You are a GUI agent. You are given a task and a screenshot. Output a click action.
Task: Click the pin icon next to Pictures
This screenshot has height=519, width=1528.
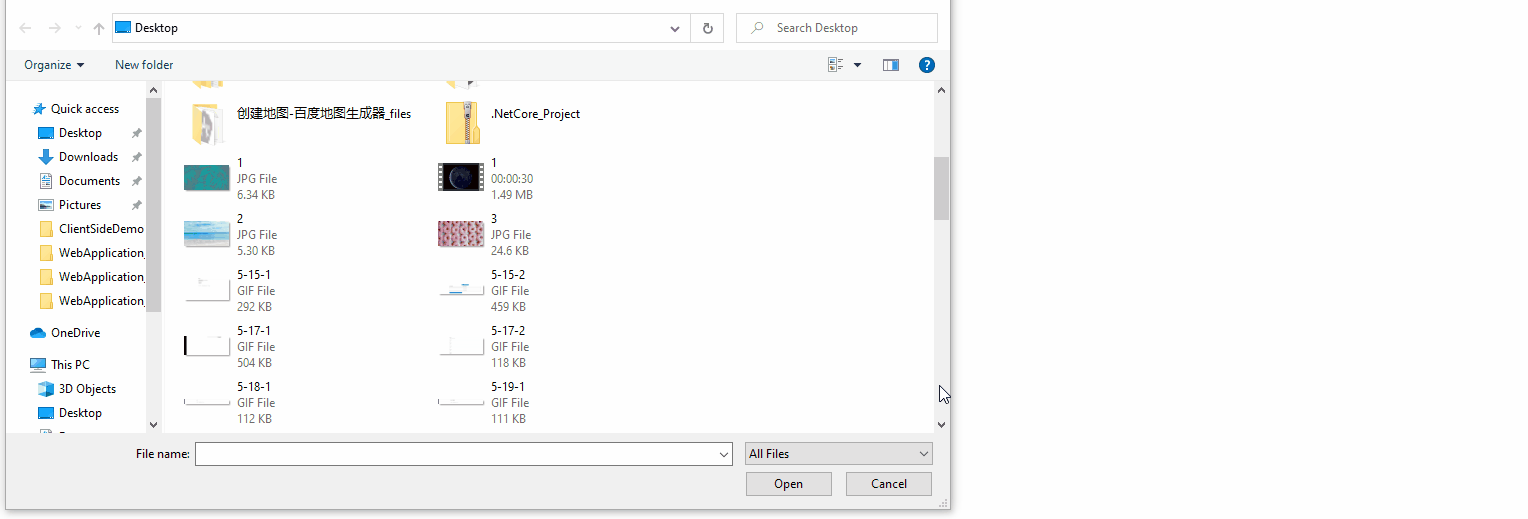[136, 205]
